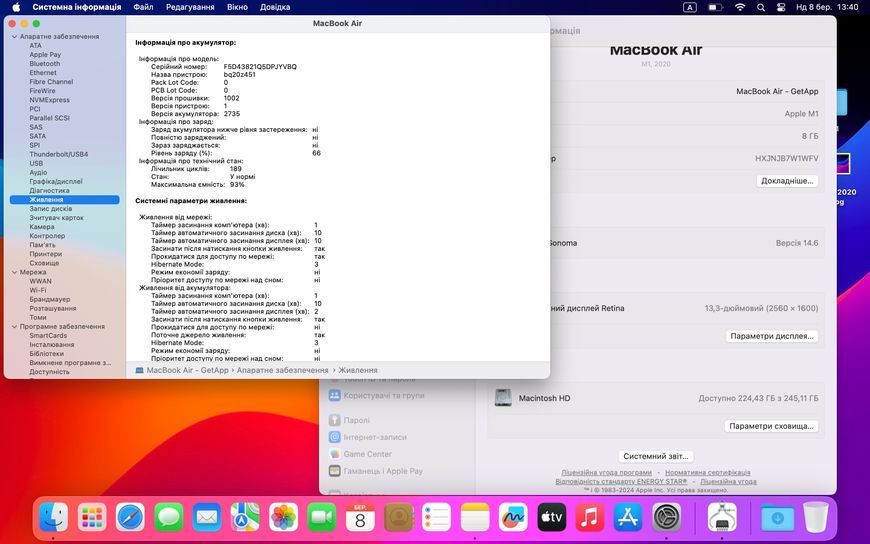Open the Ліцензійна угода програми link

pyautogui.click(x=606, y=472)
